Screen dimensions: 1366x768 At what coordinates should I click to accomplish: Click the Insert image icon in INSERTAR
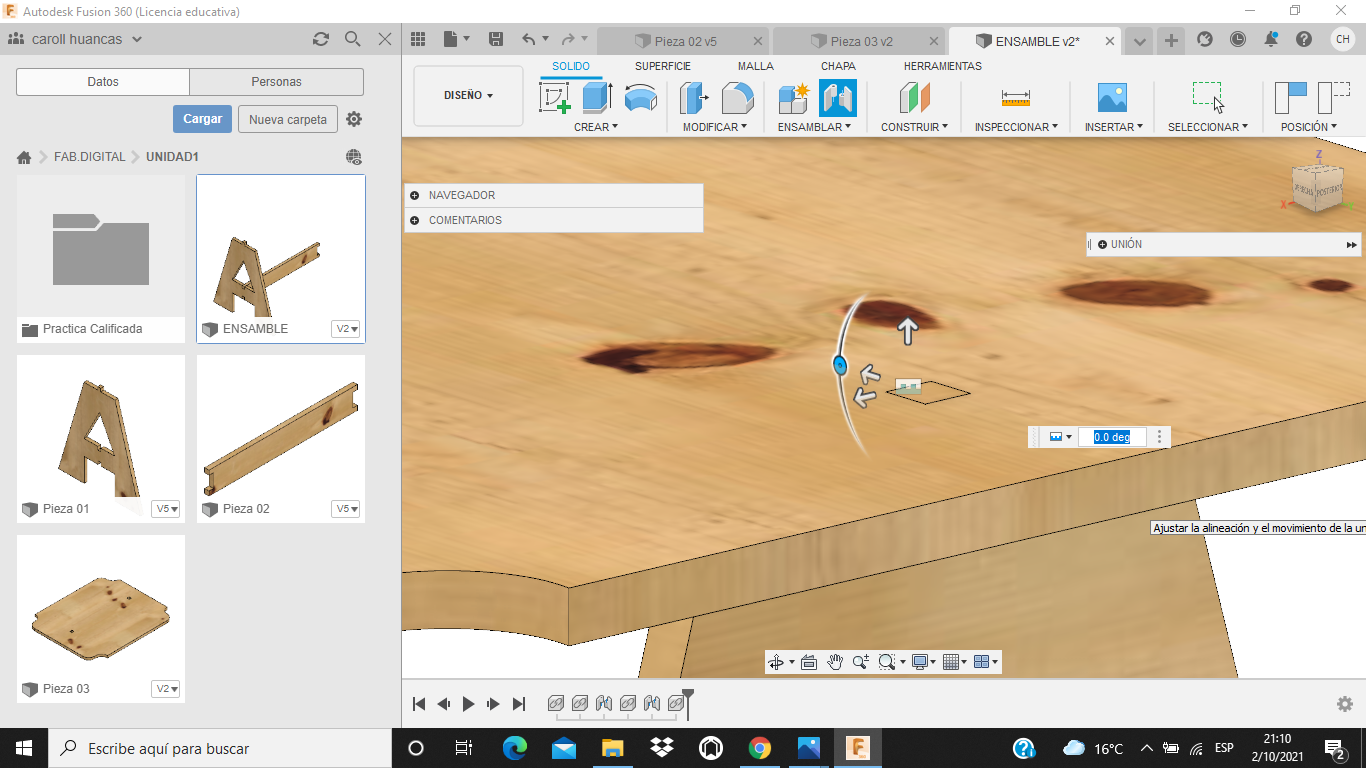1112,98
